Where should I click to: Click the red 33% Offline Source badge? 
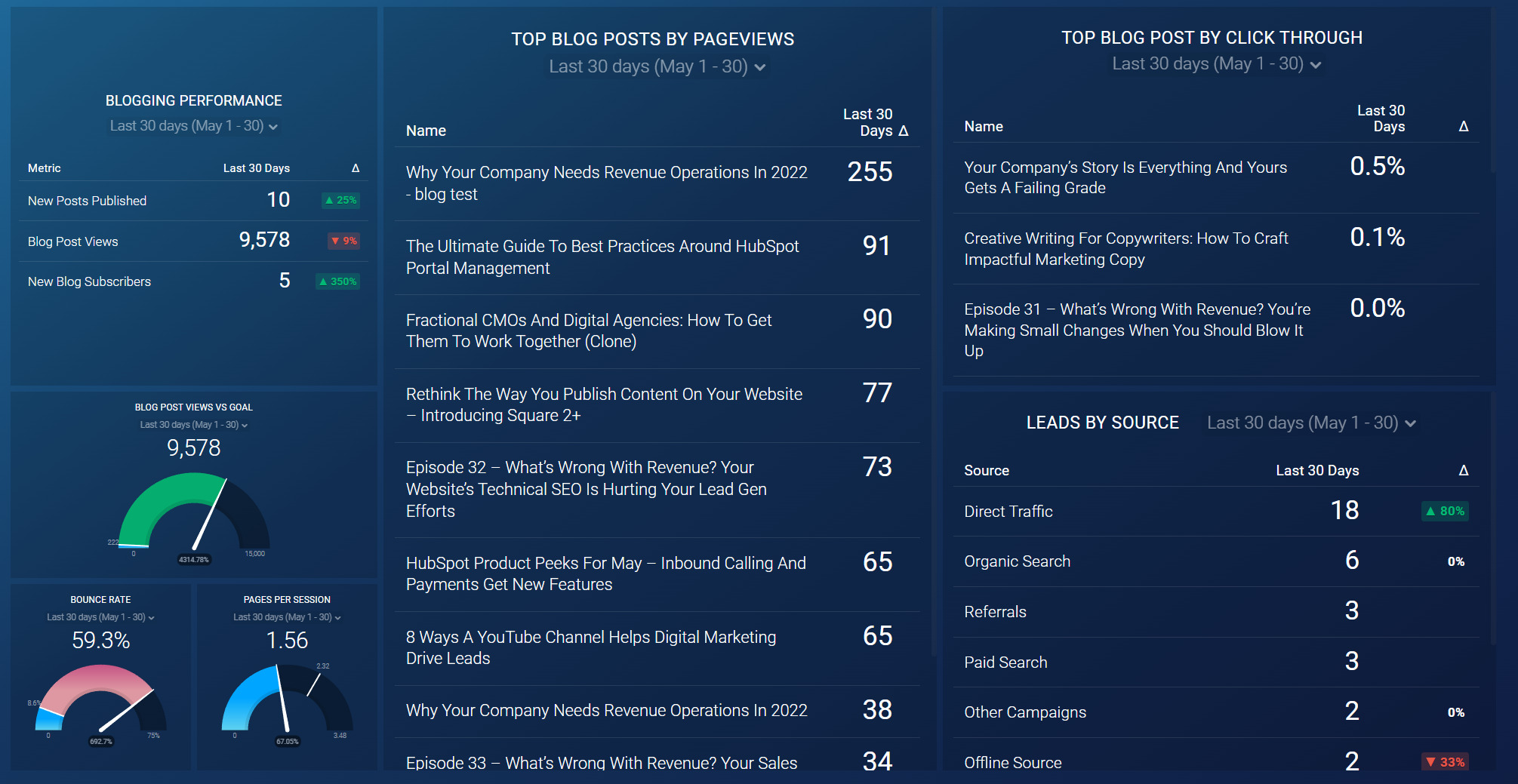1445,762
